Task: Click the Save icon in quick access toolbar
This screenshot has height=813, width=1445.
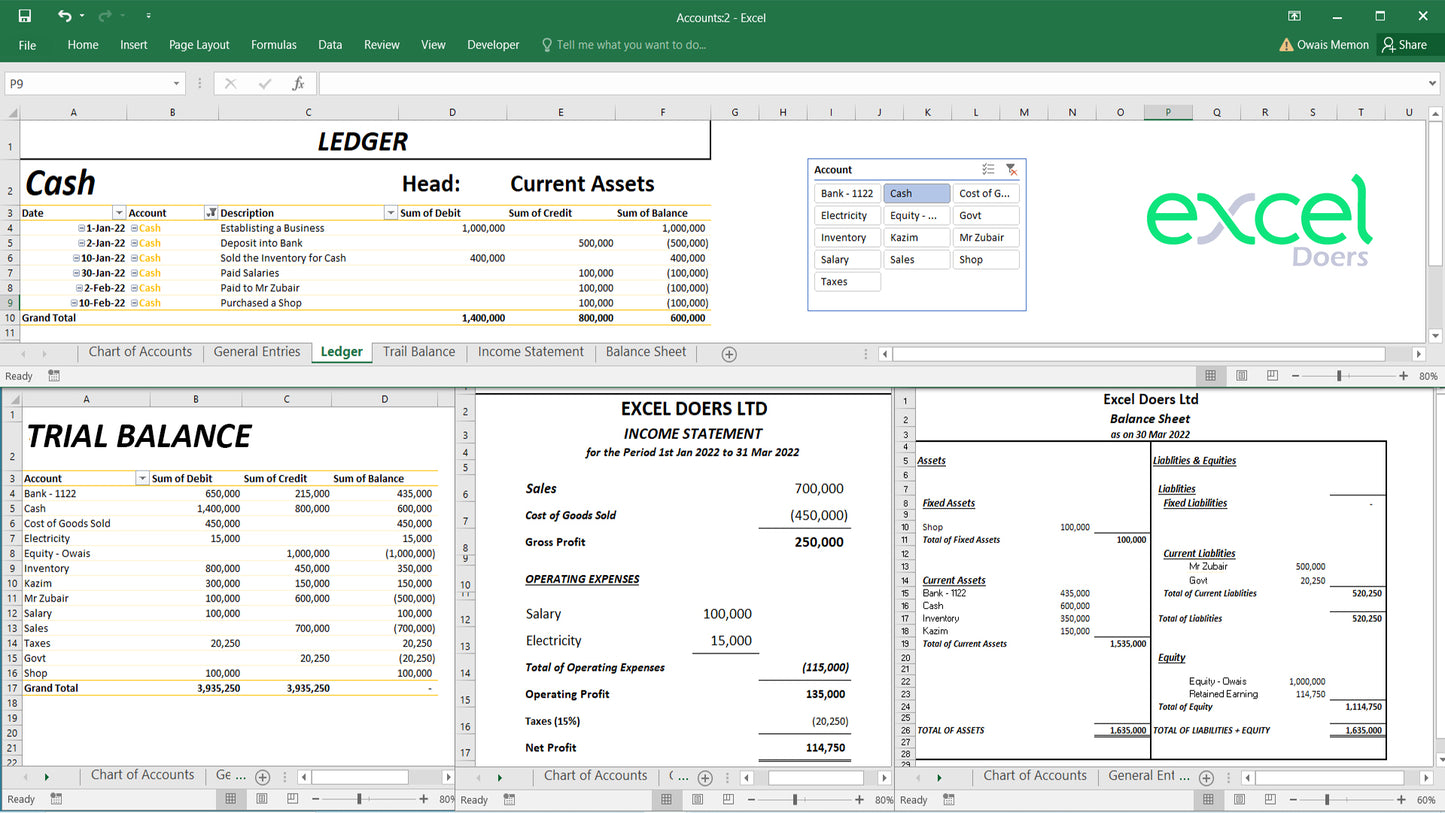Action: tap(24, 16)
